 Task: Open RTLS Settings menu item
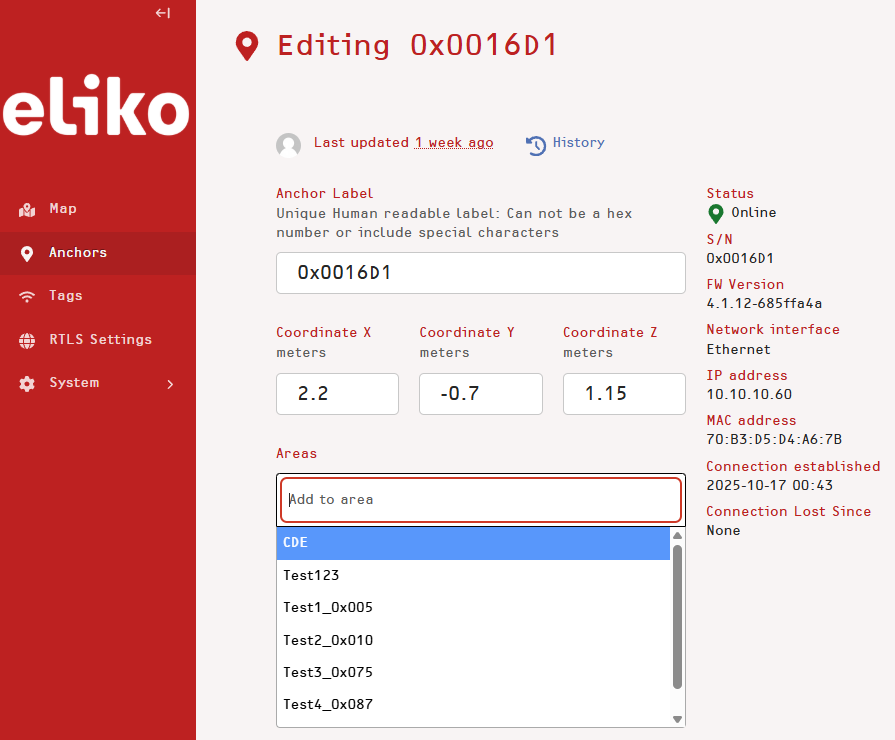(100, 340)
